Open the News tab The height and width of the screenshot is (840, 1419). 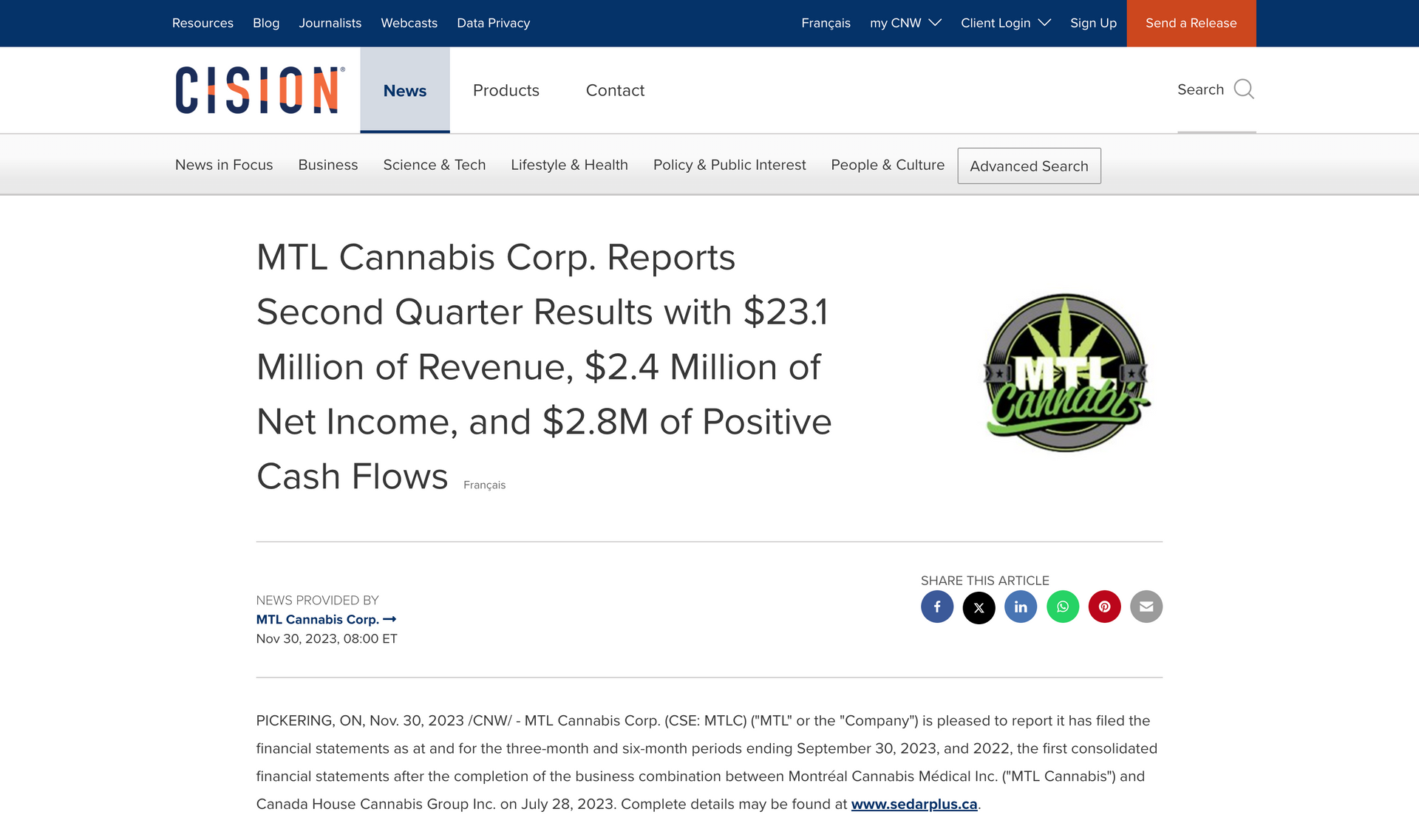tap(404, 90)
